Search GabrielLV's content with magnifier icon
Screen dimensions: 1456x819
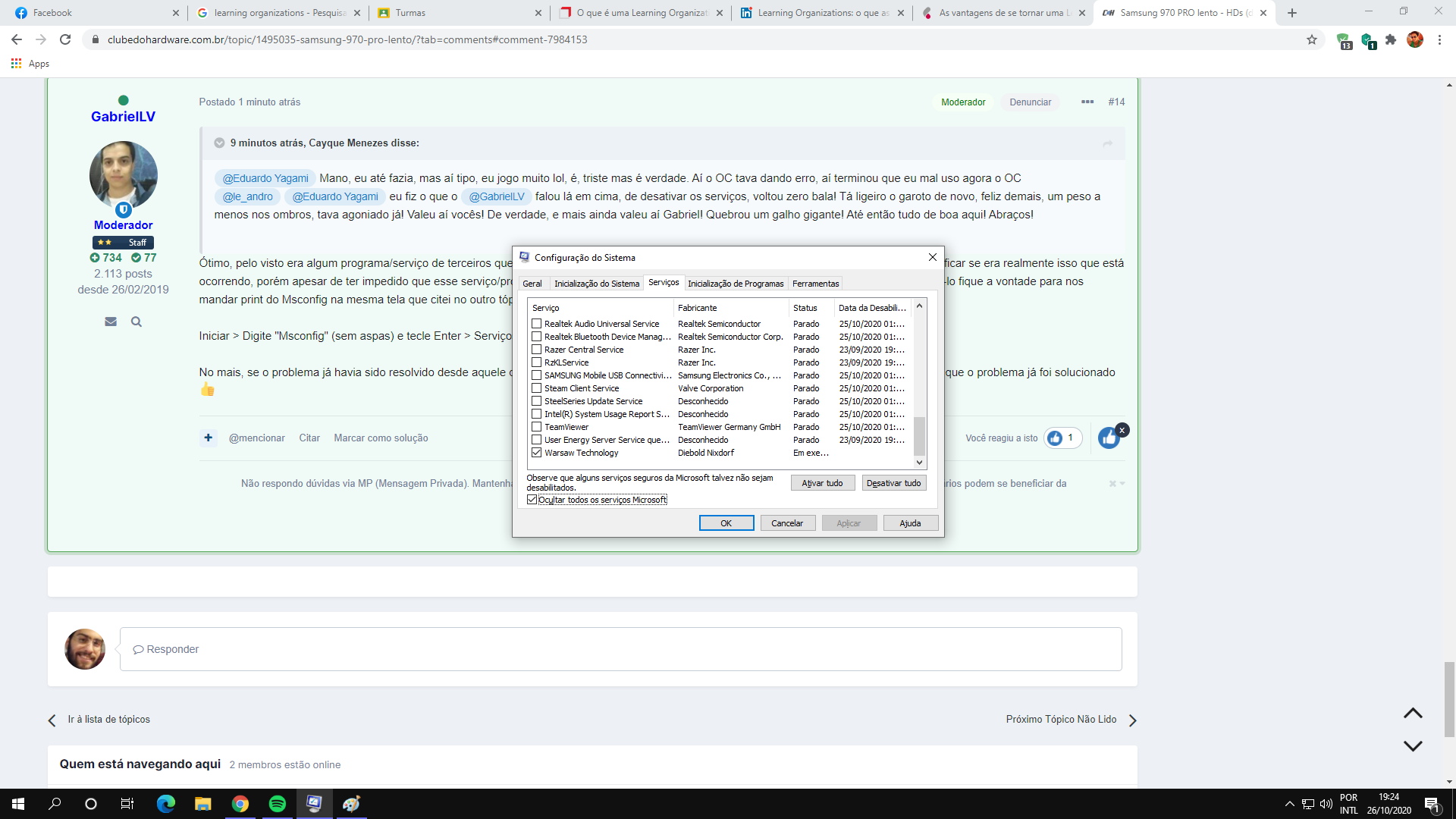click(136, 322)
